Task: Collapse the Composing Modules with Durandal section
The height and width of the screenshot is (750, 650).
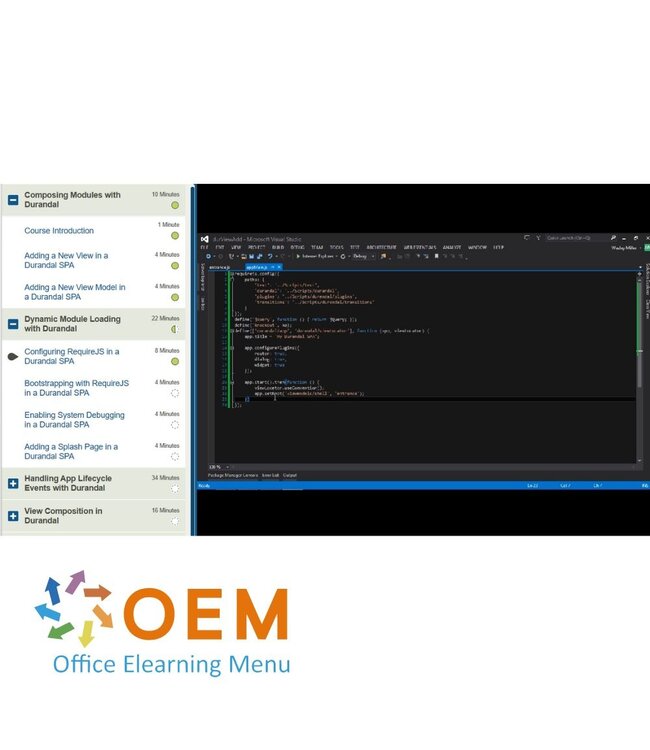Action: 13,200
